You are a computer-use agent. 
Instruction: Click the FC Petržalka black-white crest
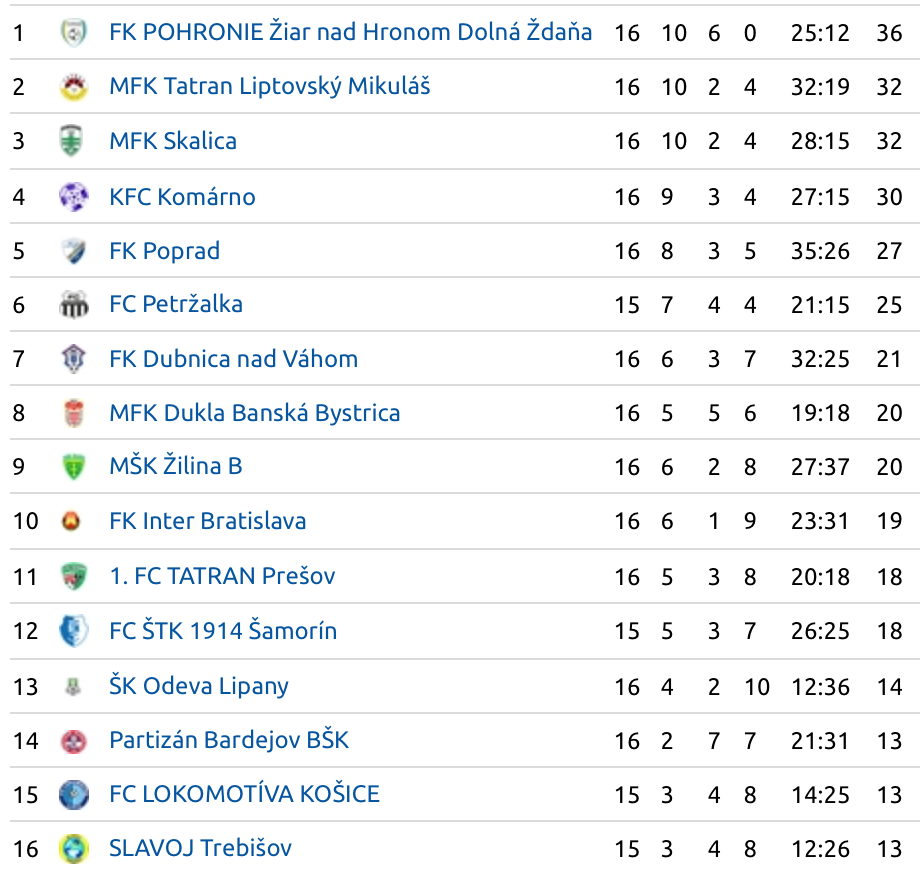click(74, 305)
